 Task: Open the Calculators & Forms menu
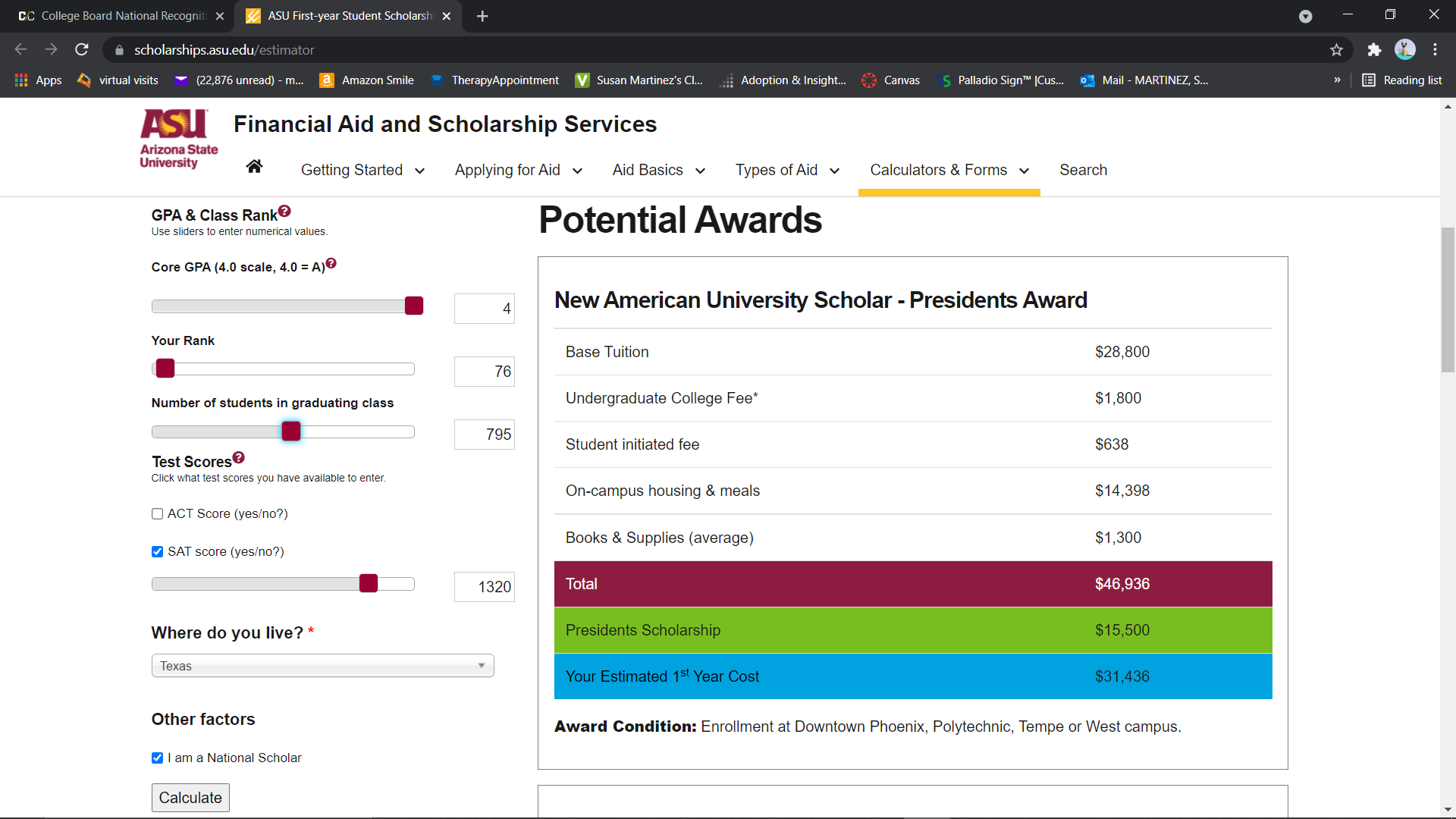[x=949, y=171]
